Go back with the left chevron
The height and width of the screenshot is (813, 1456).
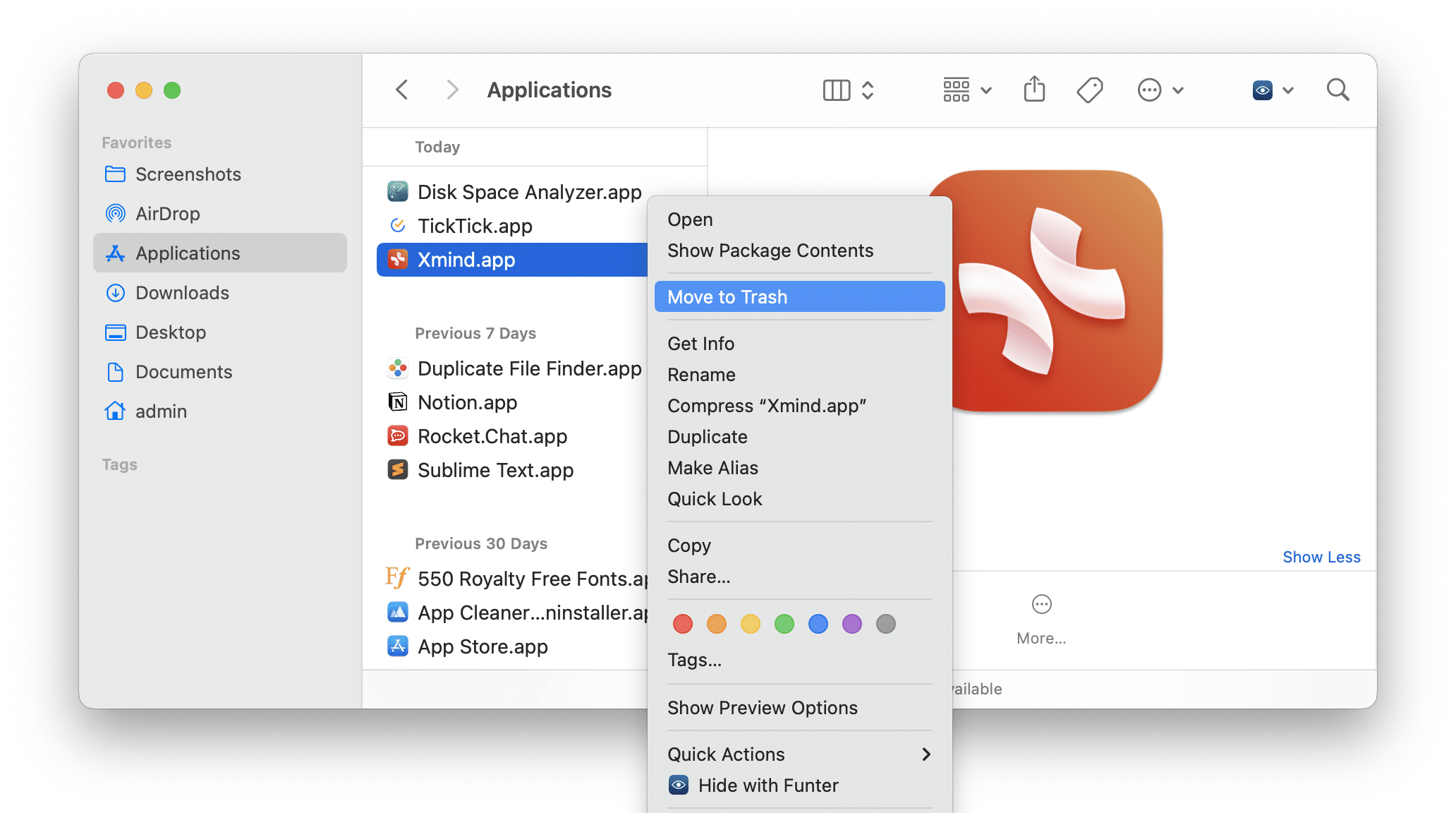tap(402, 90)
